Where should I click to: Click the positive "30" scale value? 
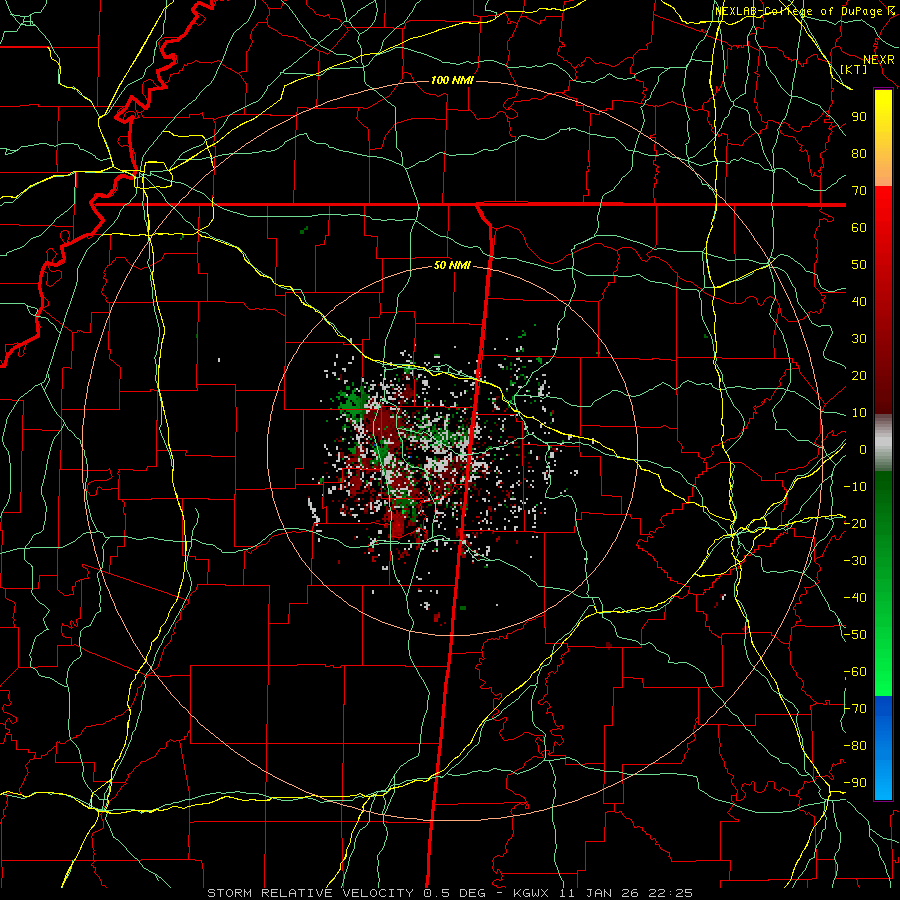click(859, 339)
